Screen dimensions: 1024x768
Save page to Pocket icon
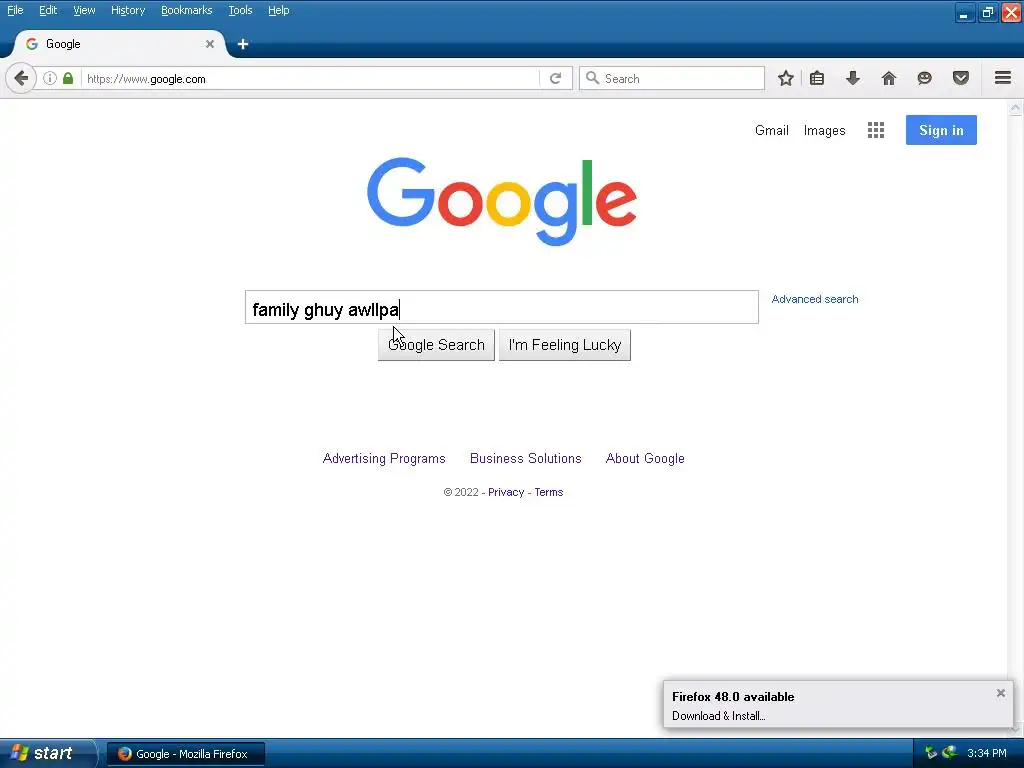tap(961, 78)
